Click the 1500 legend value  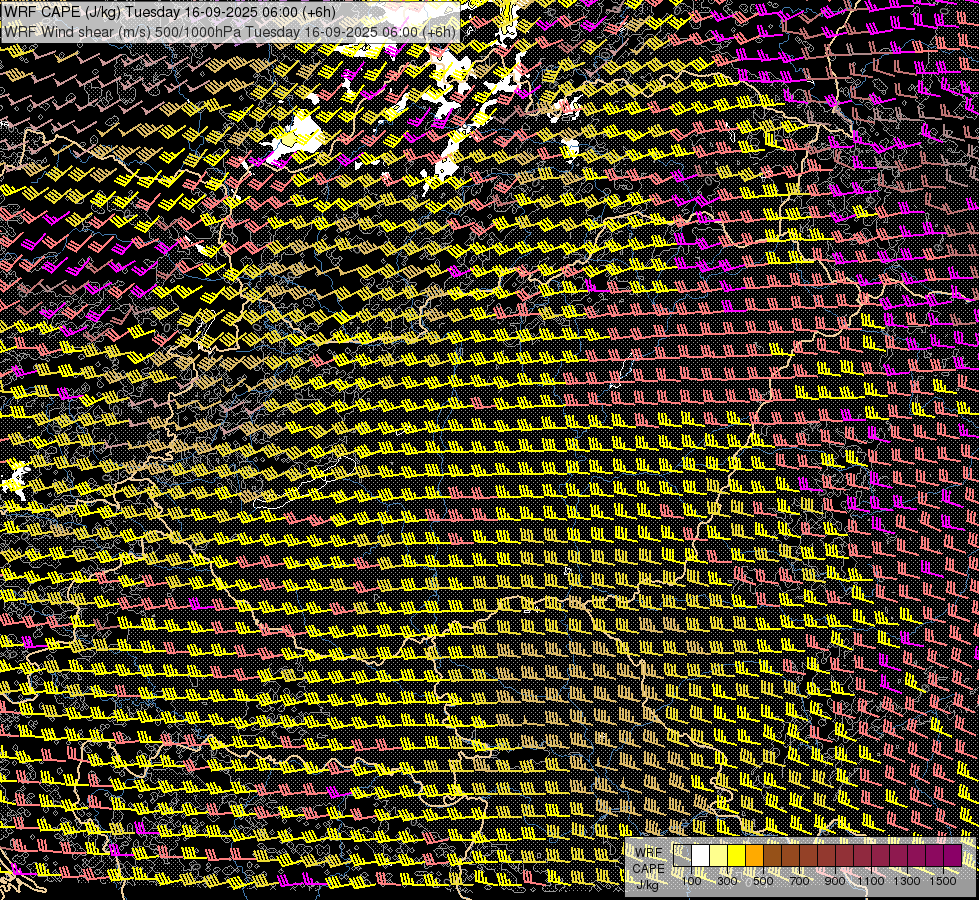coord(943,881)
